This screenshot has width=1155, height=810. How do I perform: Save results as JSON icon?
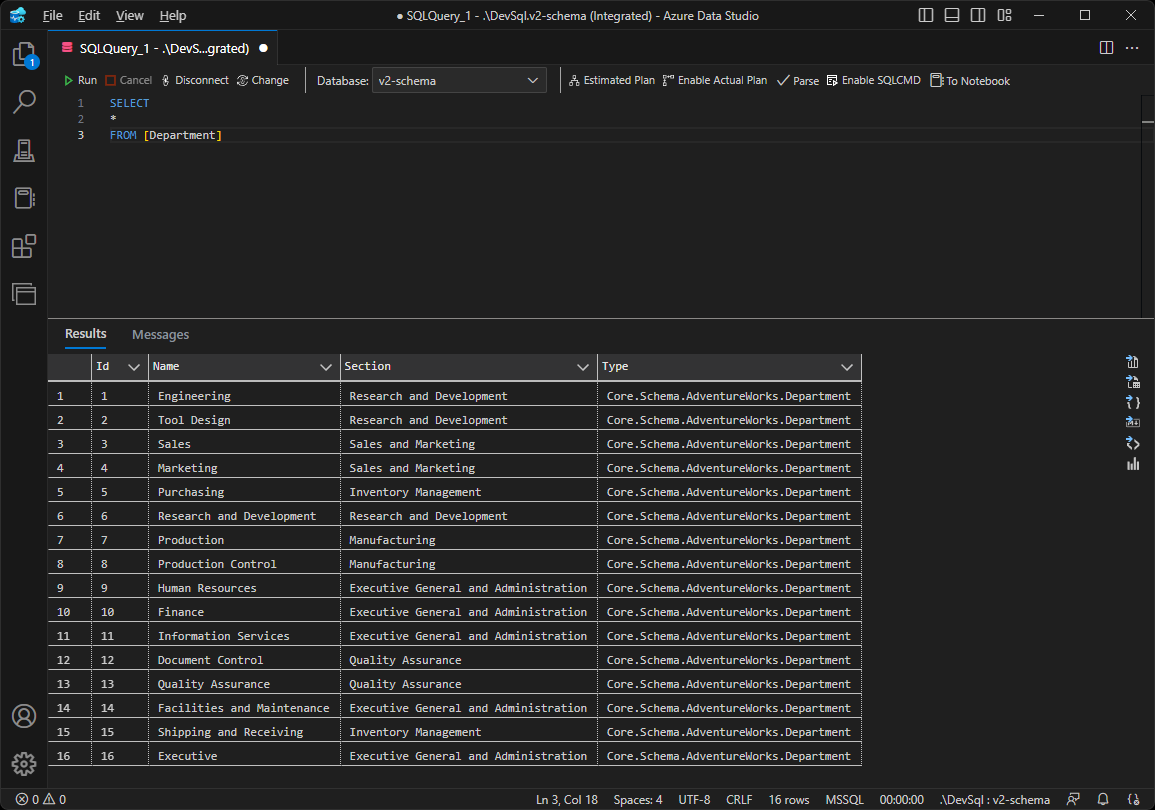pyautogui.click(x=1133, y=402)
